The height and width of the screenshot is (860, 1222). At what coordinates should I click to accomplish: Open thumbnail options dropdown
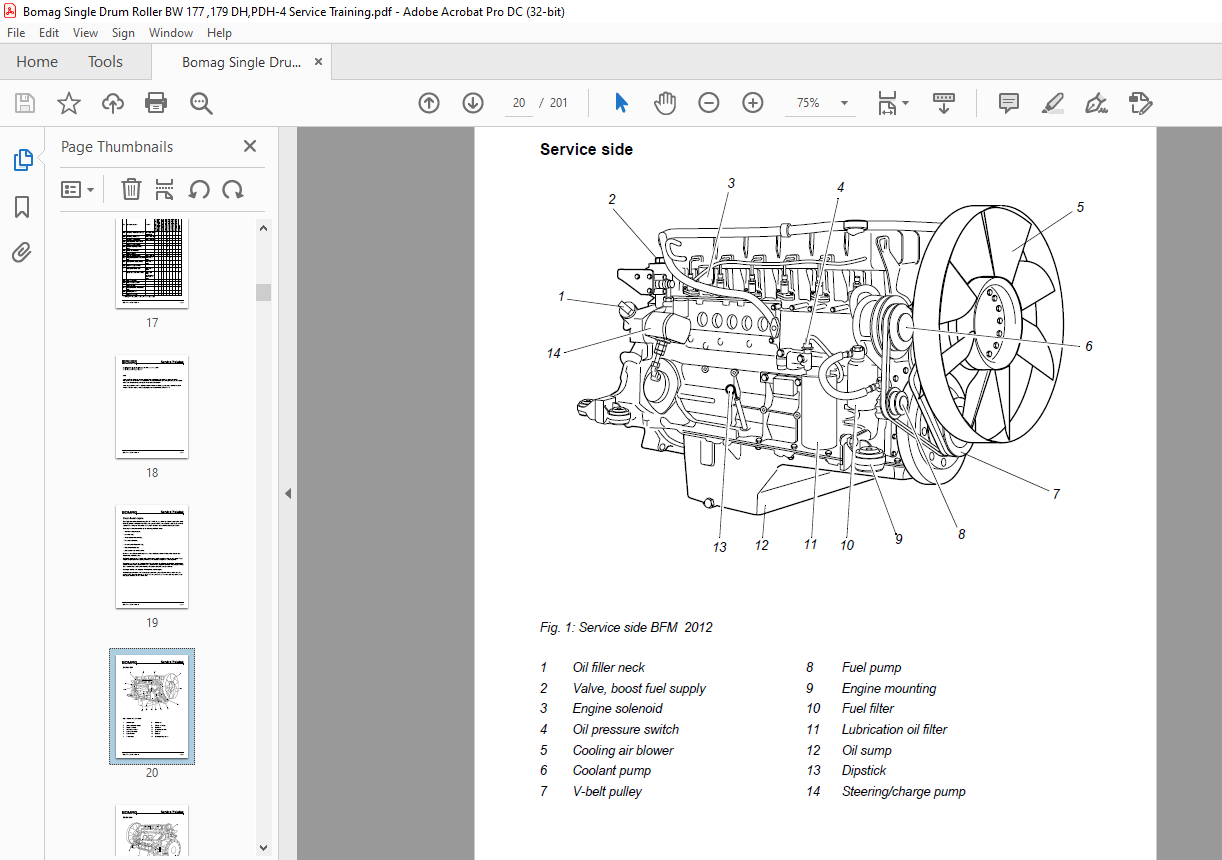78,189
